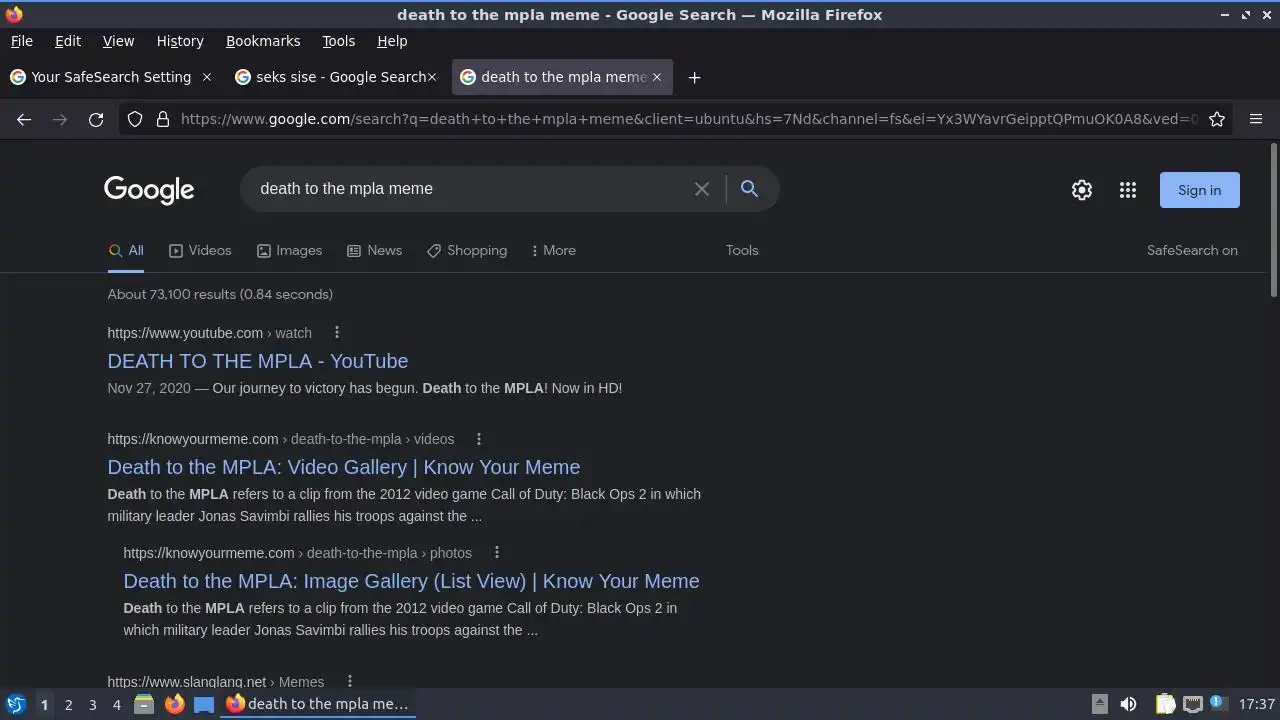Switch to workspace 3 in the pager
The image size is (1280, 720).
tap(92, 704)
